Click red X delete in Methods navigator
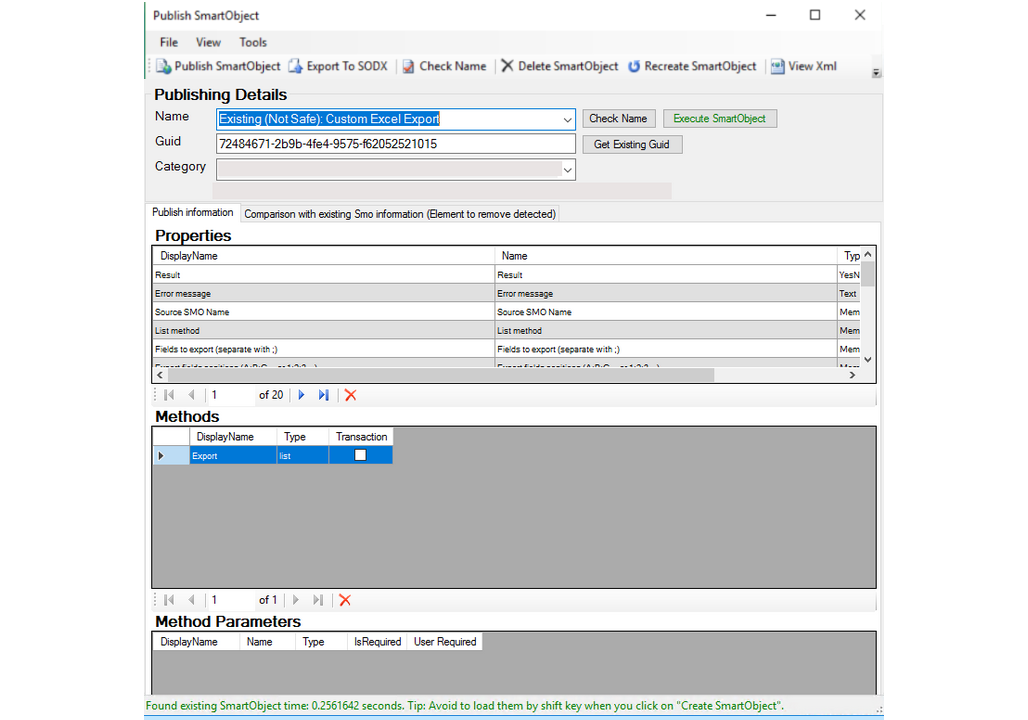The image size is (1028, 720). (x=345, y=600)
